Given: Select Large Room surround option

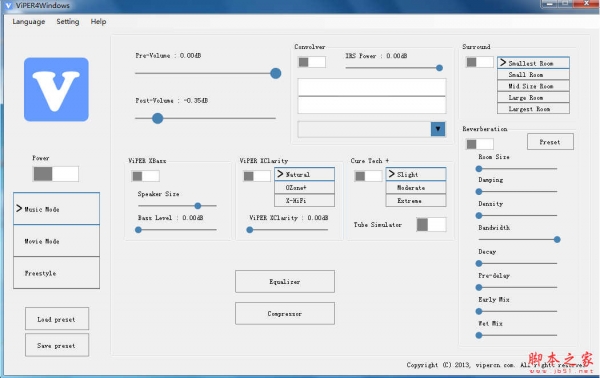Looking at the screenshot, I should [x=533, y=98].
